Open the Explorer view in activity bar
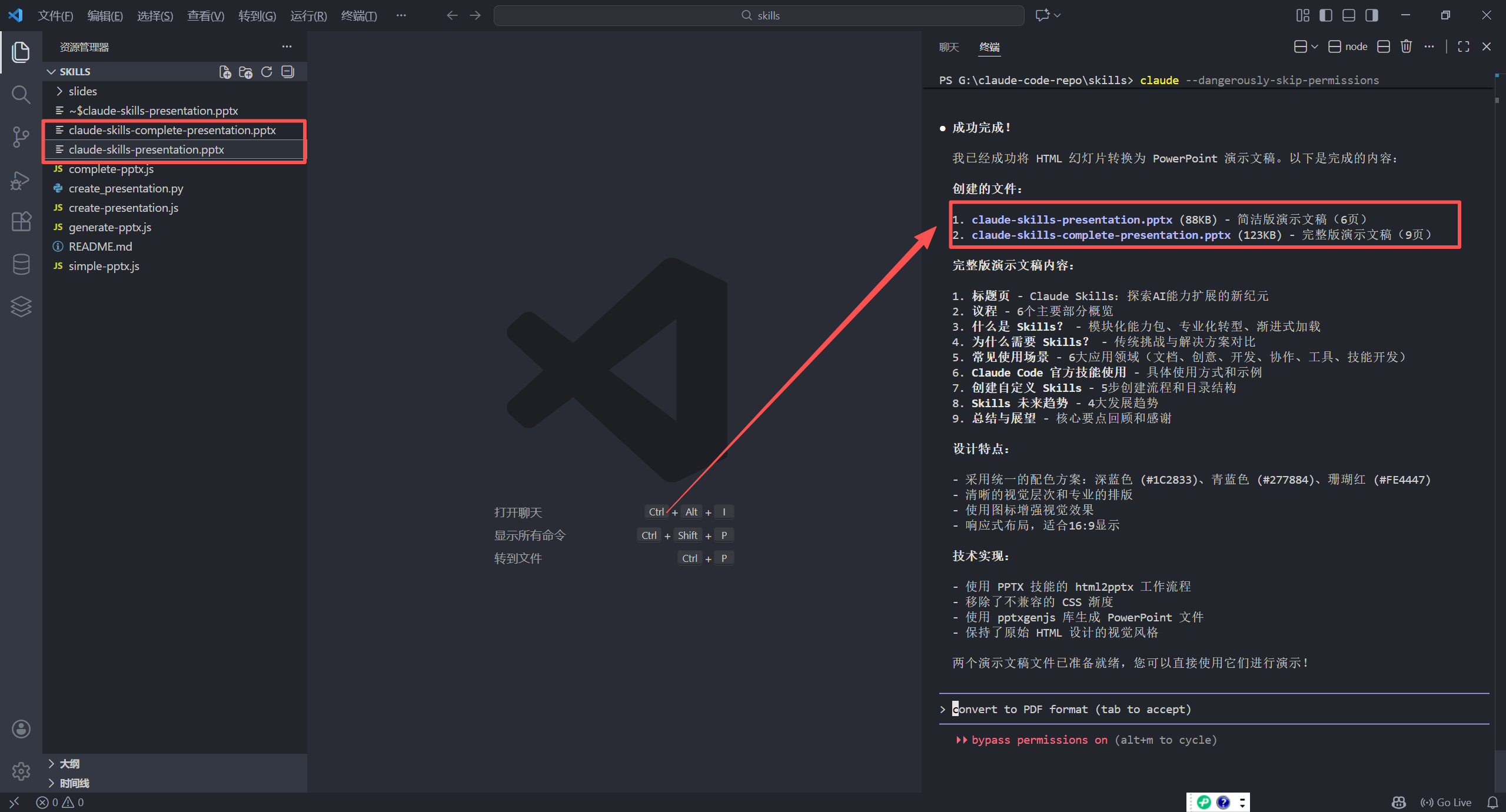The height and width of the screenshot is (812, 1506). coord(21,52)
